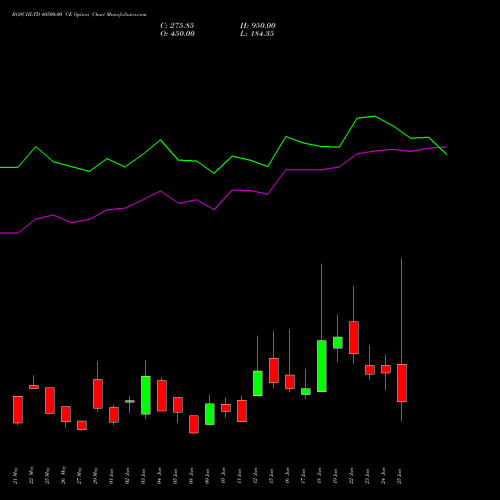The image size is (500, 500).
Task: Select the 26 May date label
Action: click(x=64, y=476)
